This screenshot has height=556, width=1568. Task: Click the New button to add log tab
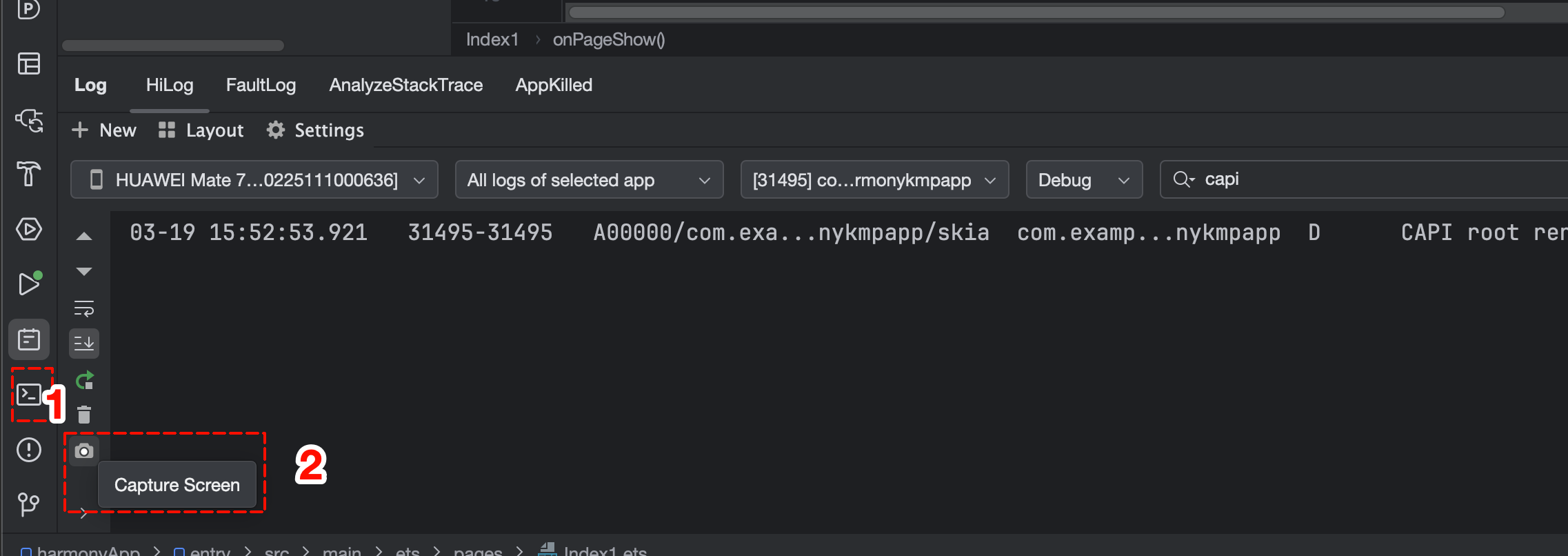(104, 130)
